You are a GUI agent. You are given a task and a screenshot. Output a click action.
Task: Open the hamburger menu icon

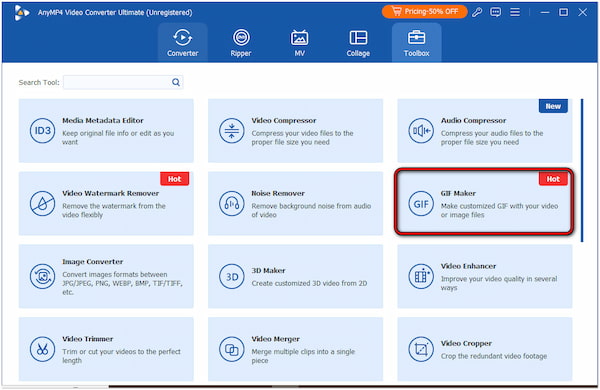point(515,12)
